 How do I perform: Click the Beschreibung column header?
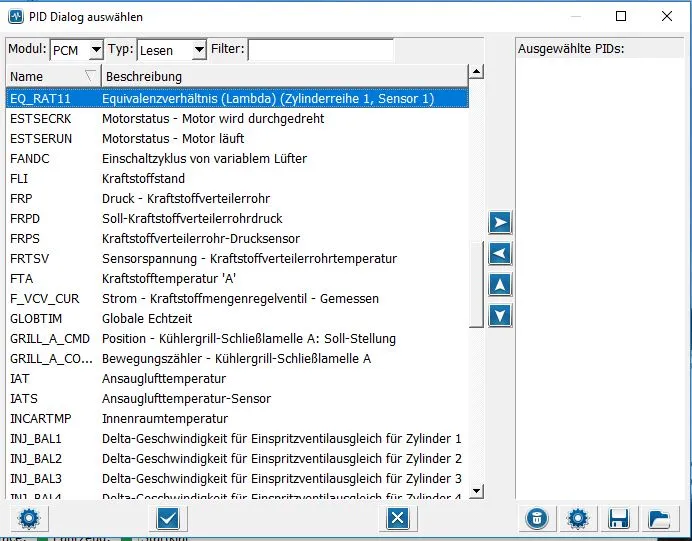click(284, 76)
